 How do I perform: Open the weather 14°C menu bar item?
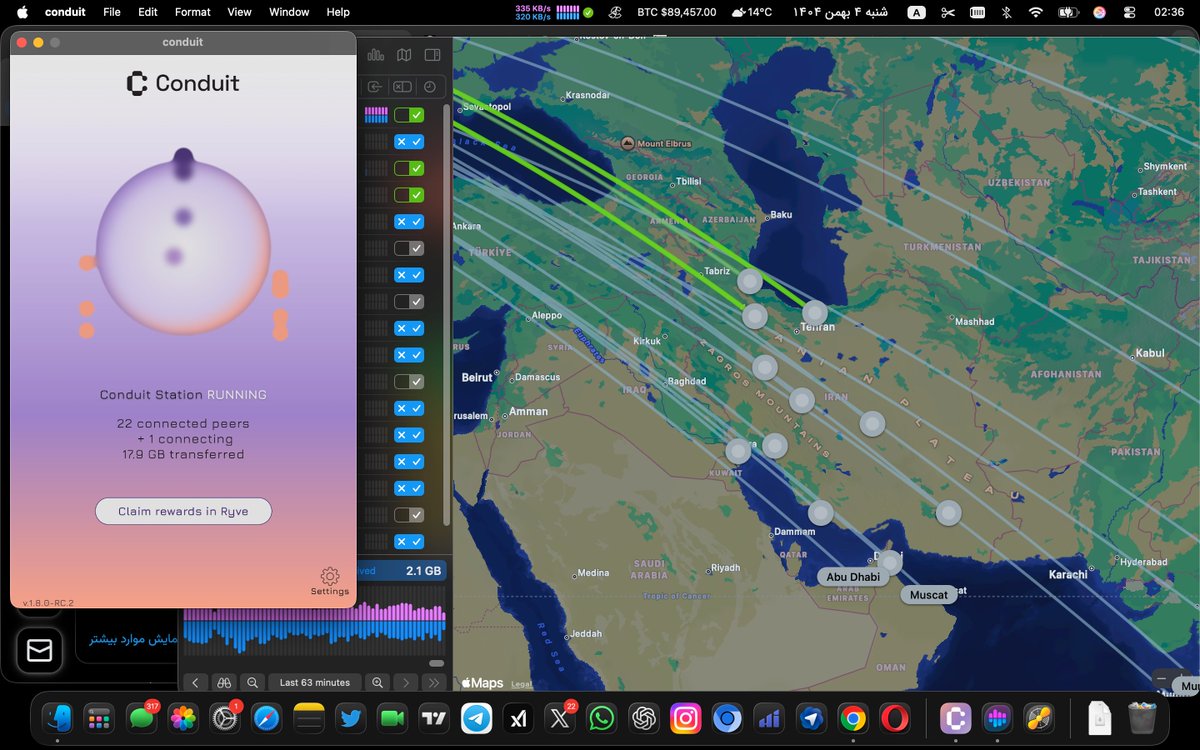(x=752, y=12)
